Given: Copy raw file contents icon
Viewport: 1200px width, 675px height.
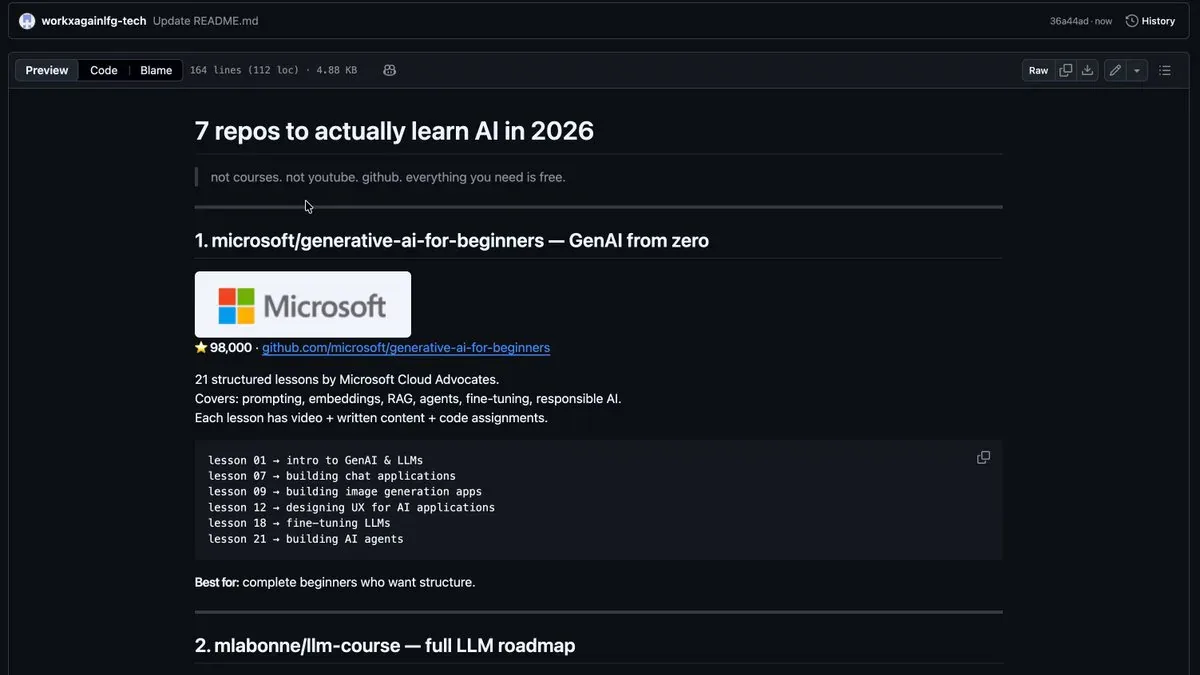Looking at the screenshot, I should [x=1066, y=70].
